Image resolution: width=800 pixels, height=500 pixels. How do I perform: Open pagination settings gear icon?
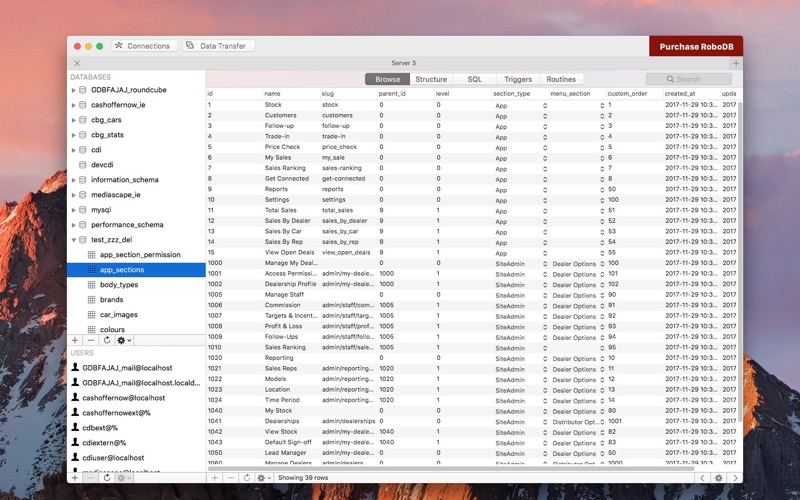point(718,478)
